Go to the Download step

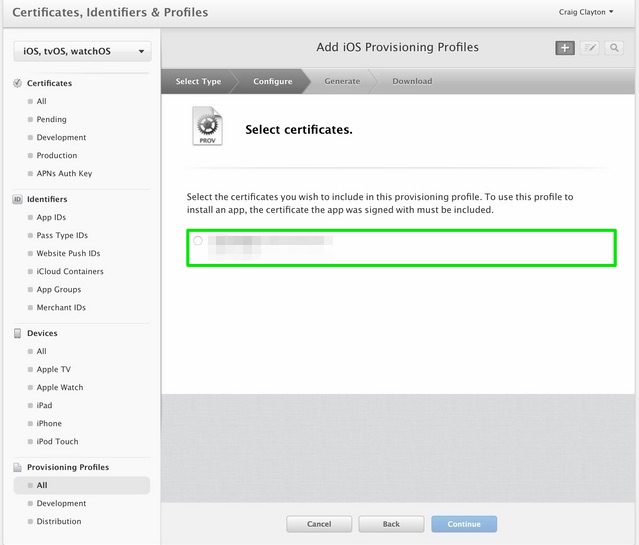(x=412, y=81)
